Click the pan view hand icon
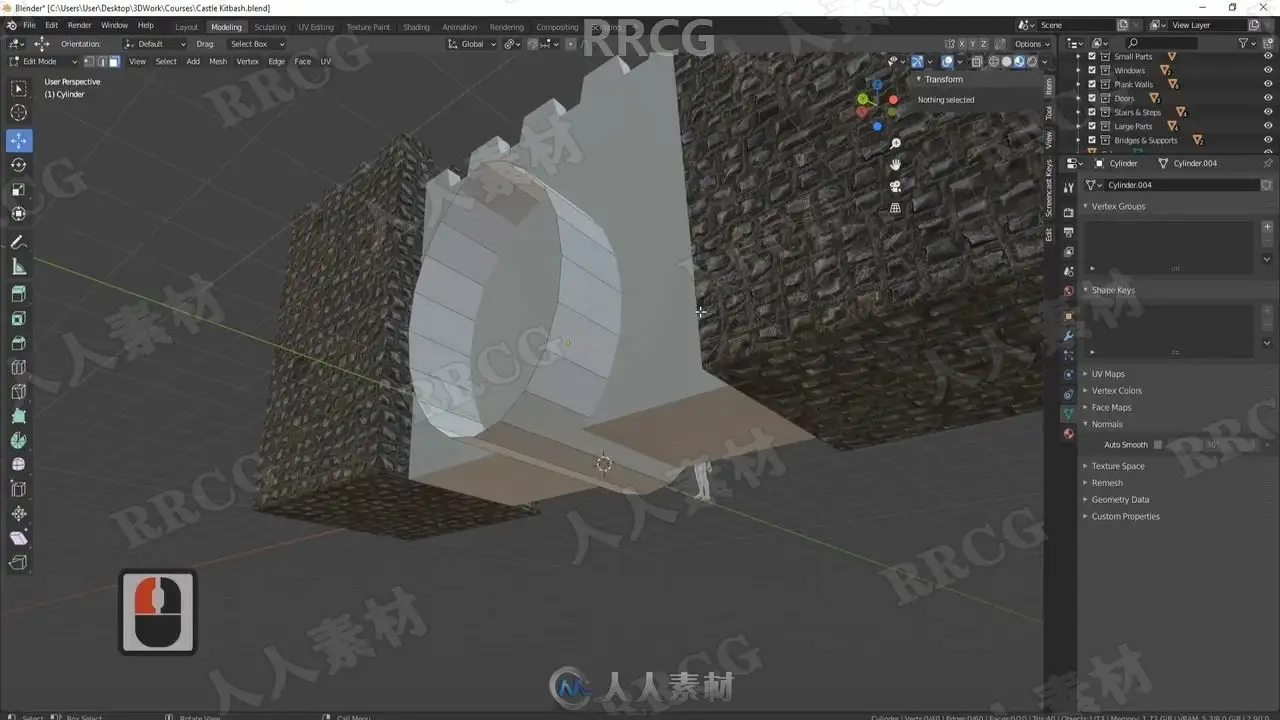The image size is (1280, 720). click(x=895, y=165)
